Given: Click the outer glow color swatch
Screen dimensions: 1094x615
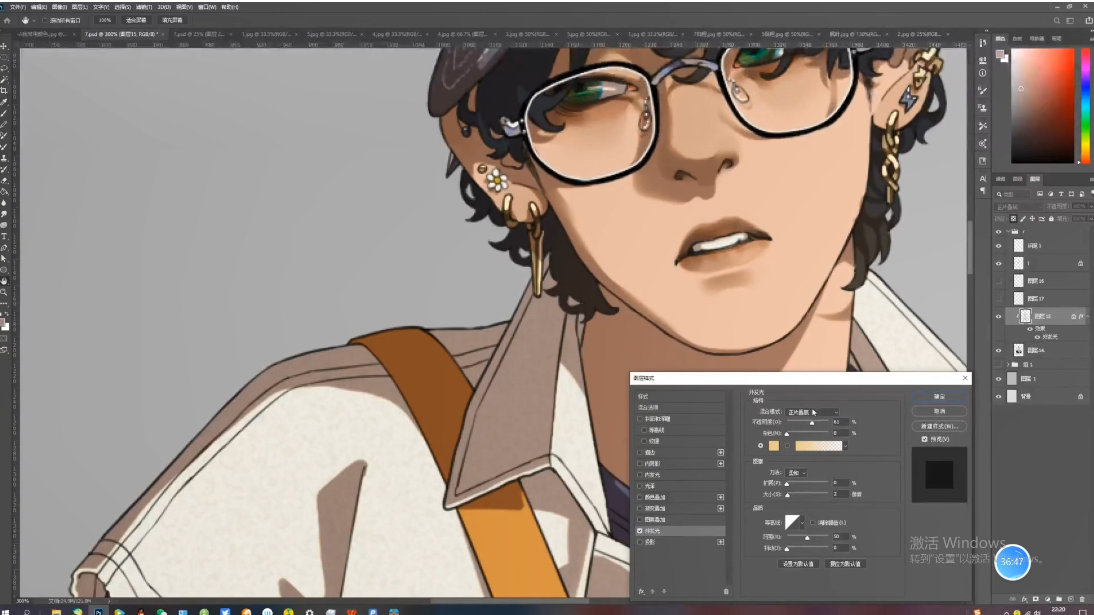Looking at the screenshot, I should 774,445.
